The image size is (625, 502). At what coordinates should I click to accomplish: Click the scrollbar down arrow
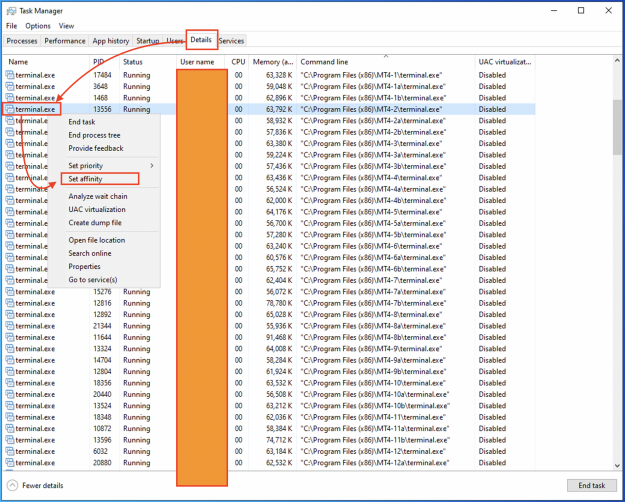coord(617,465)
